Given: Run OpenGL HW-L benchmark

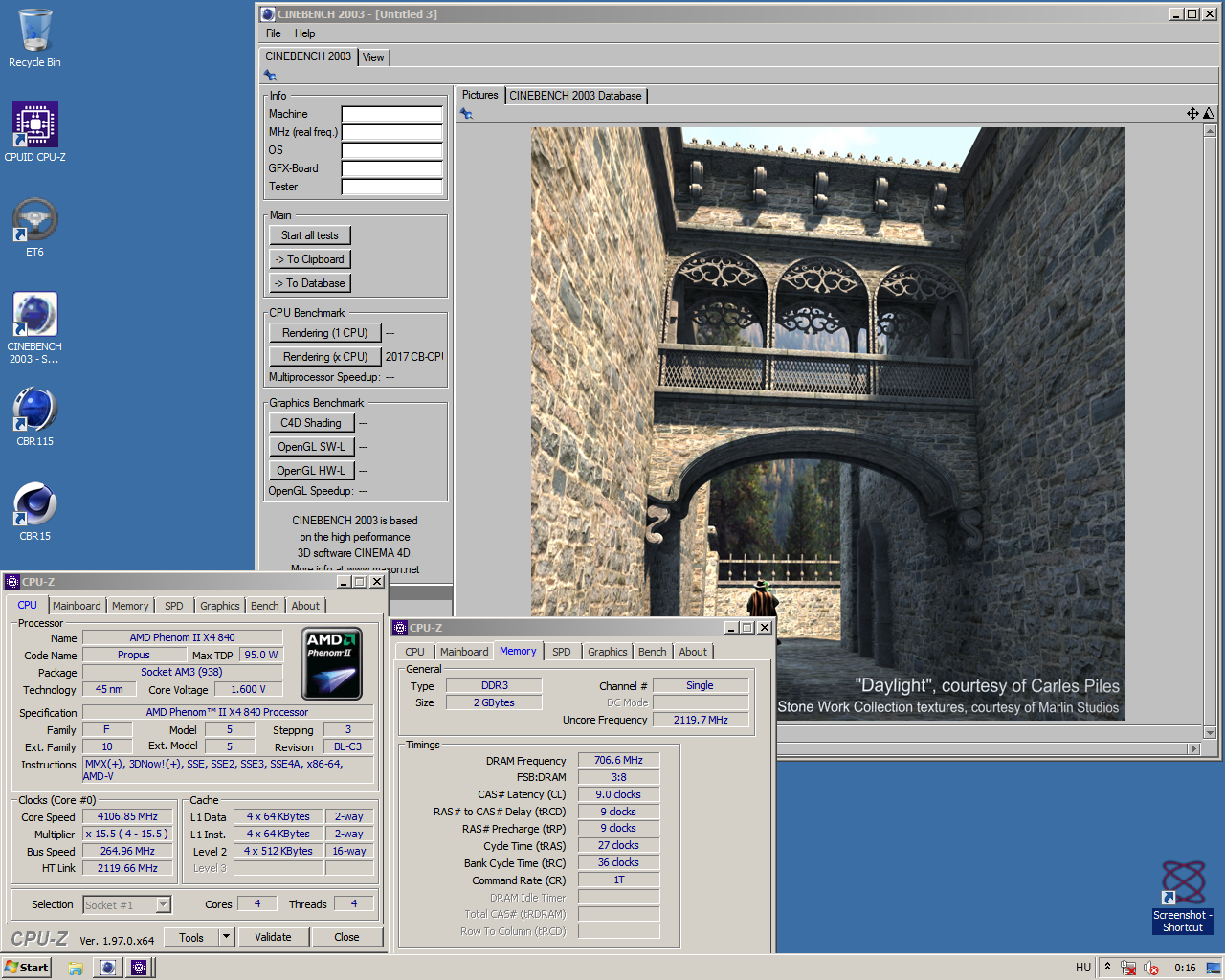Looking at the screenshot, I should pos(311,471).
